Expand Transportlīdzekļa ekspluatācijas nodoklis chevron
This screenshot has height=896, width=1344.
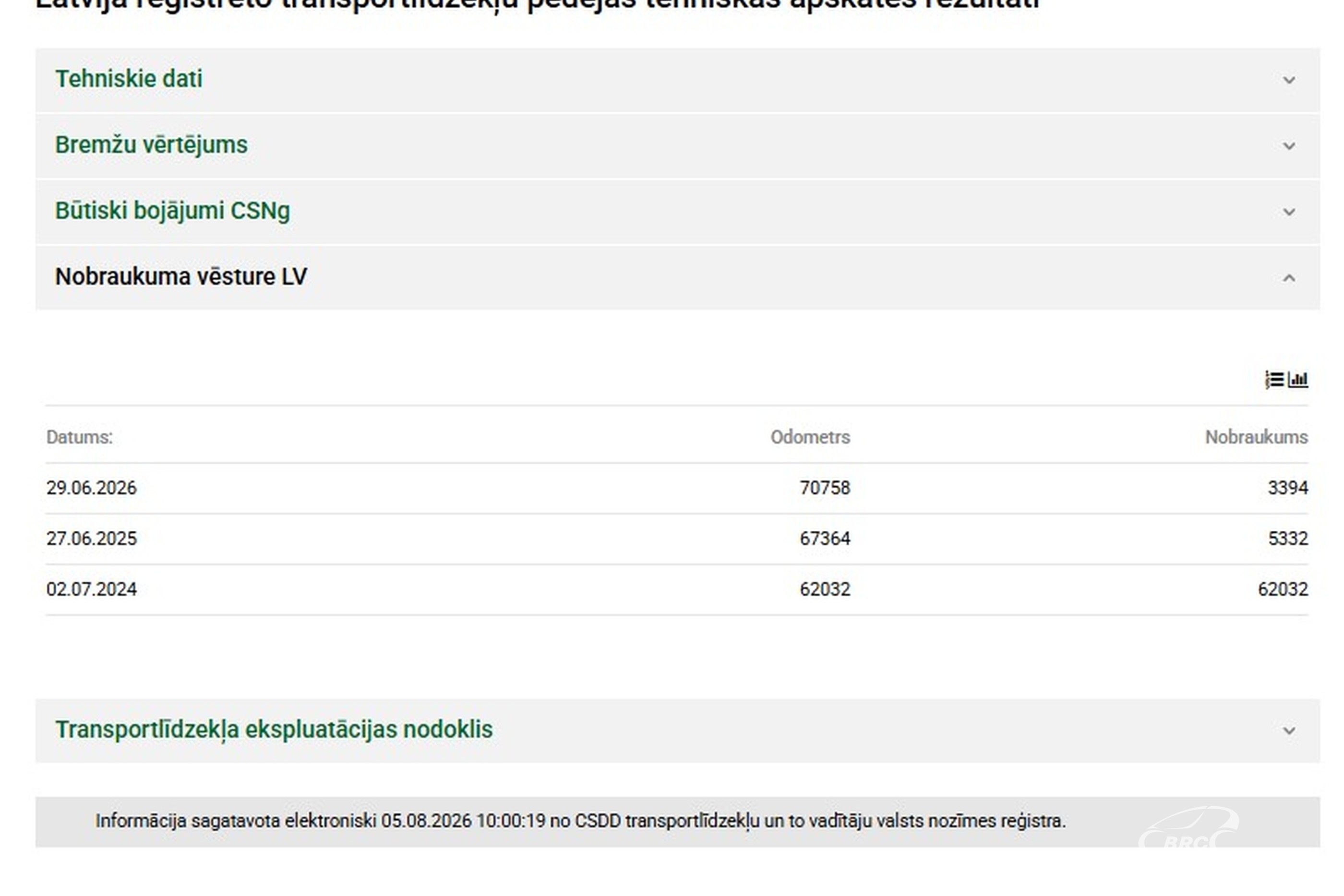tap(1289, 730)
